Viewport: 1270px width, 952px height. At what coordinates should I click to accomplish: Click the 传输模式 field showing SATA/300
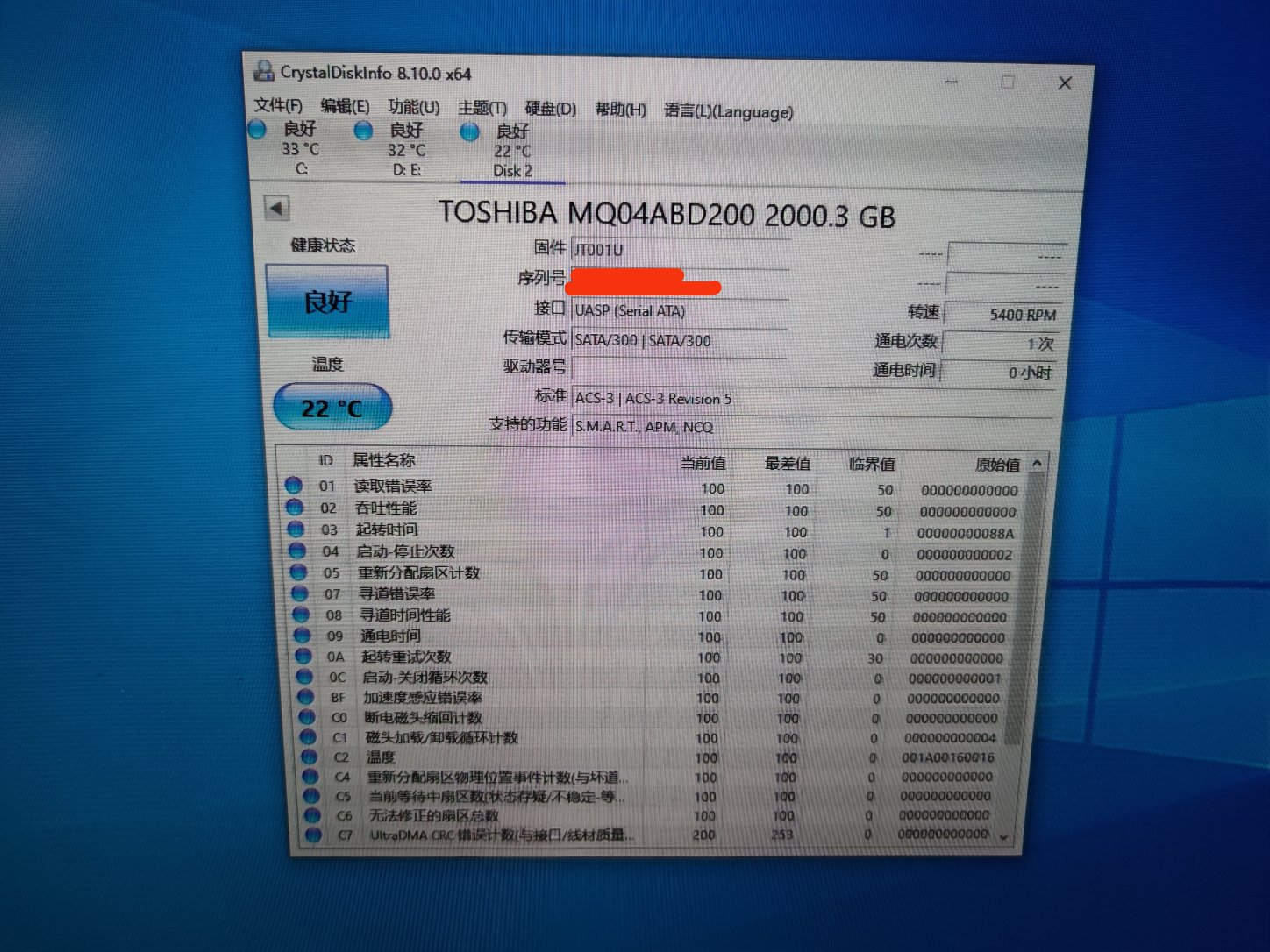point(679,340)
